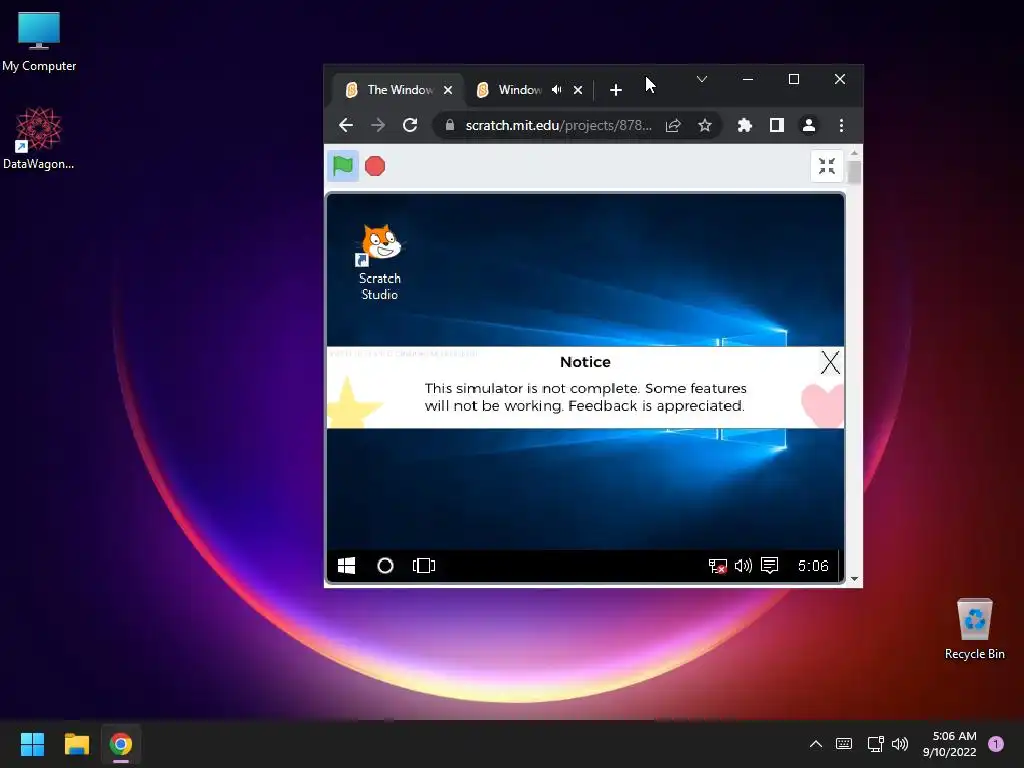Image resolution: width=1024 pixels, height=768 pixels.
Task: Click the simulated volume speaker icon
Action: coord(743,566)
